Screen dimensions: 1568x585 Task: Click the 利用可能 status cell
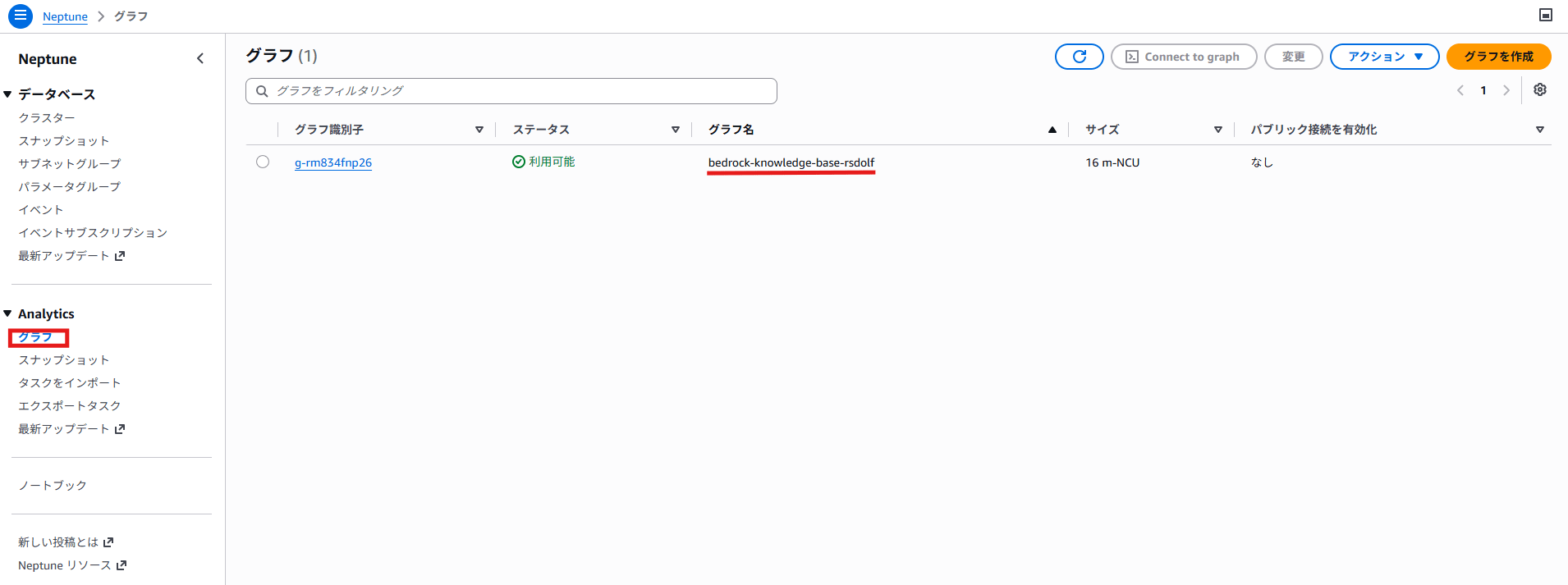543,162
